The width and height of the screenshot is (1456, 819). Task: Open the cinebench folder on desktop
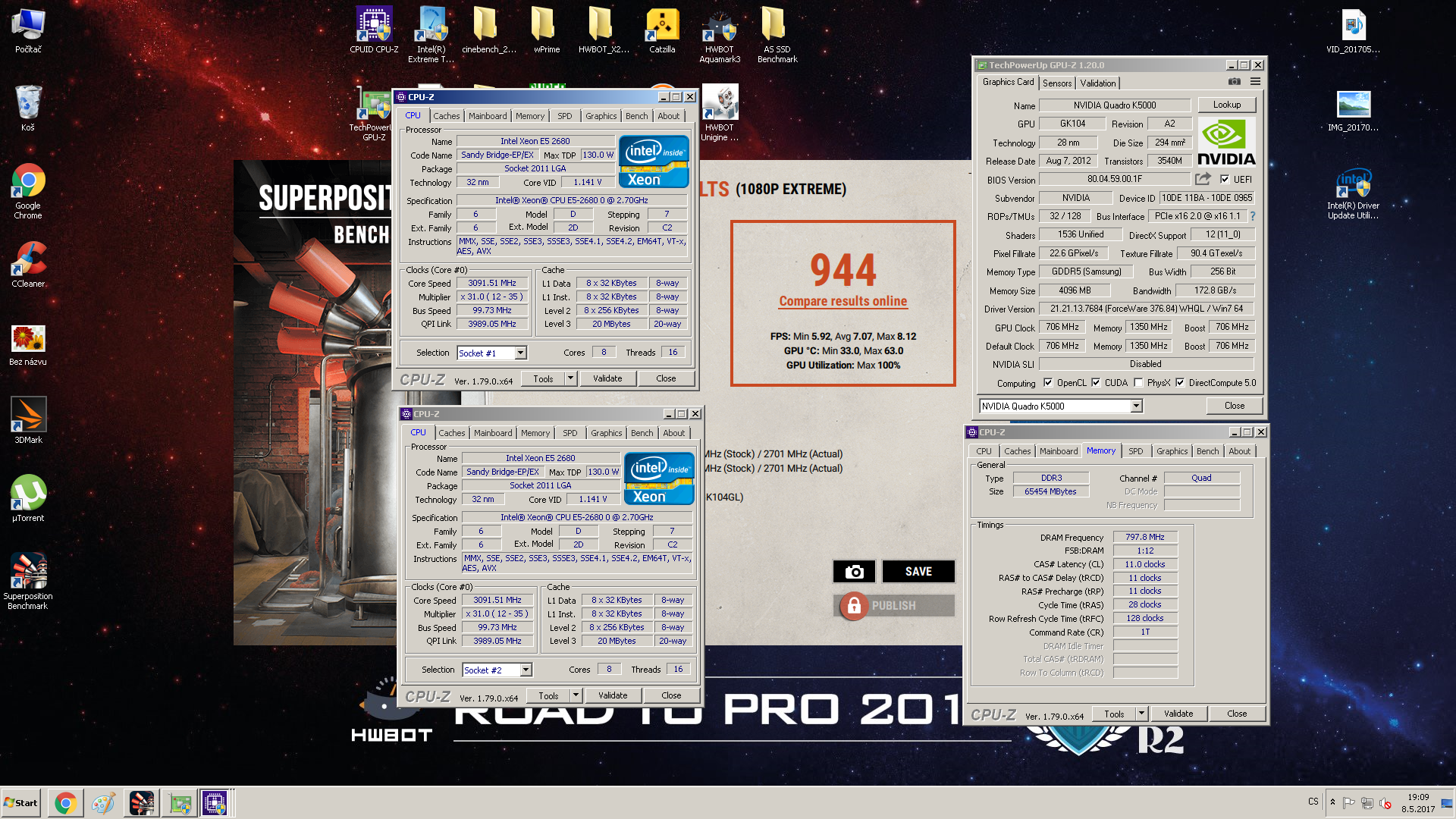point(489,30)
